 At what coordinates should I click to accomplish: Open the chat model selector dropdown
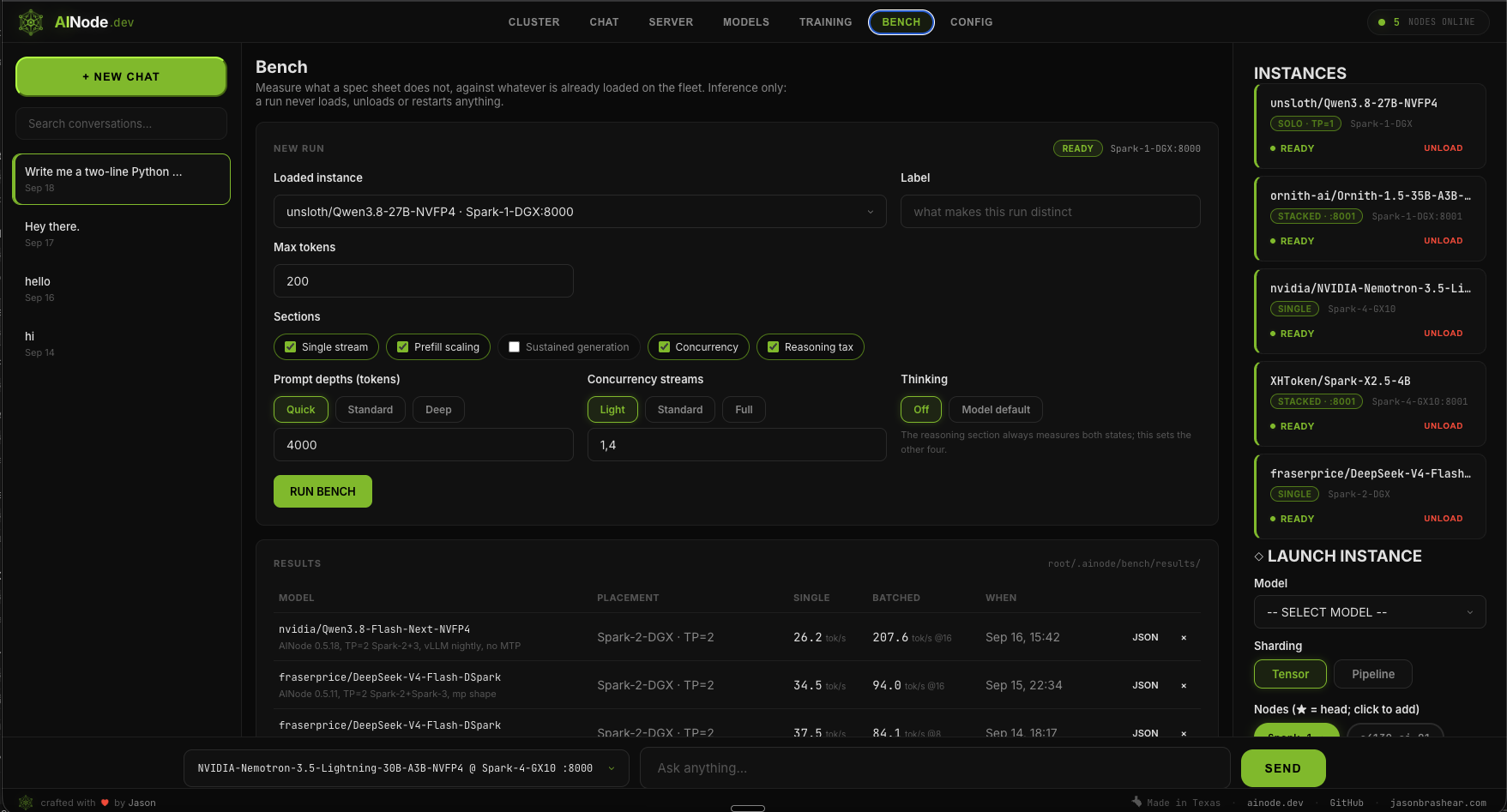407,768
